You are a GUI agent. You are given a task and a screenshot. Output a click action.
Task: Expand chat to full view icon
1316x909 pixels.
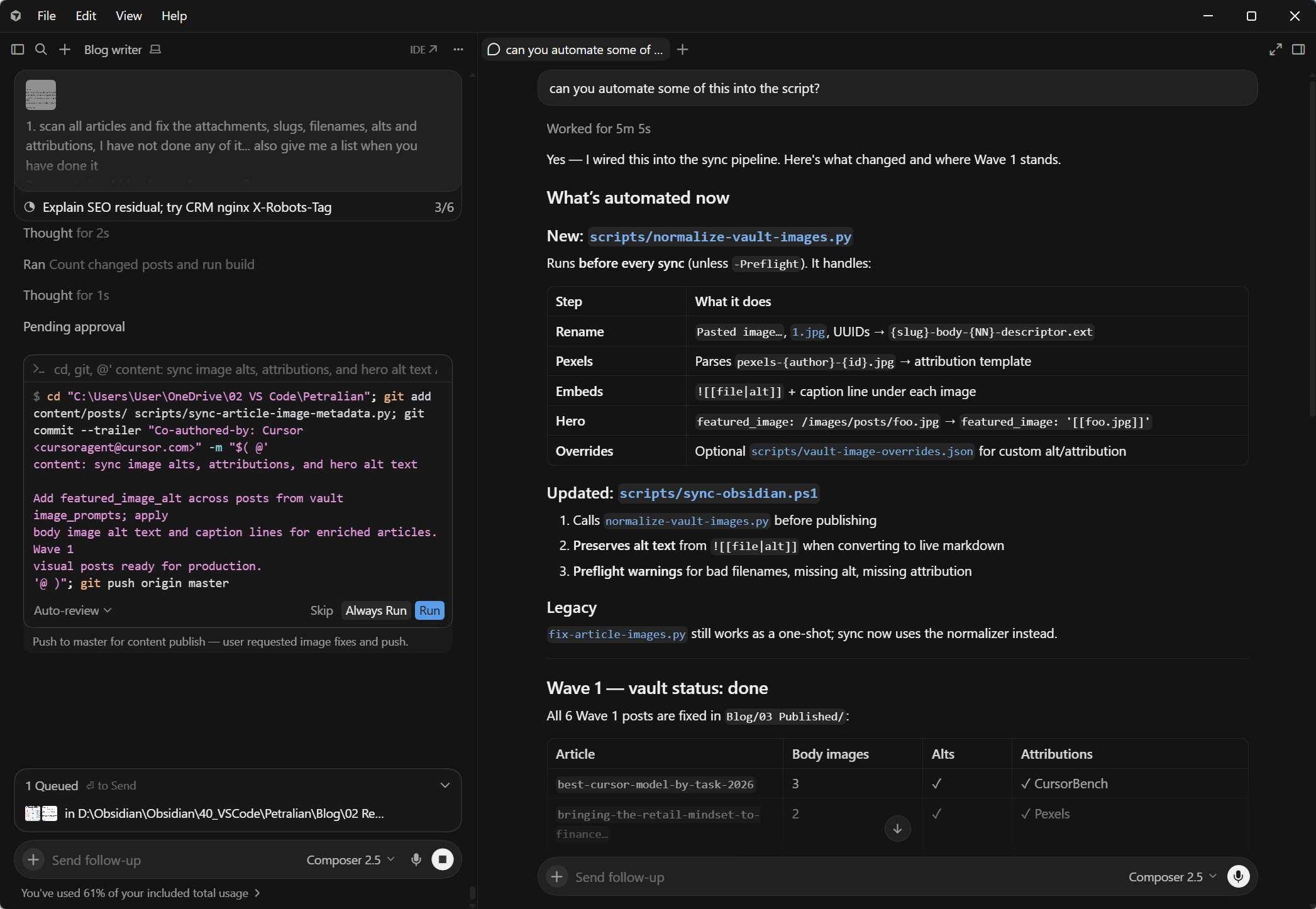tap(1275, 50)
